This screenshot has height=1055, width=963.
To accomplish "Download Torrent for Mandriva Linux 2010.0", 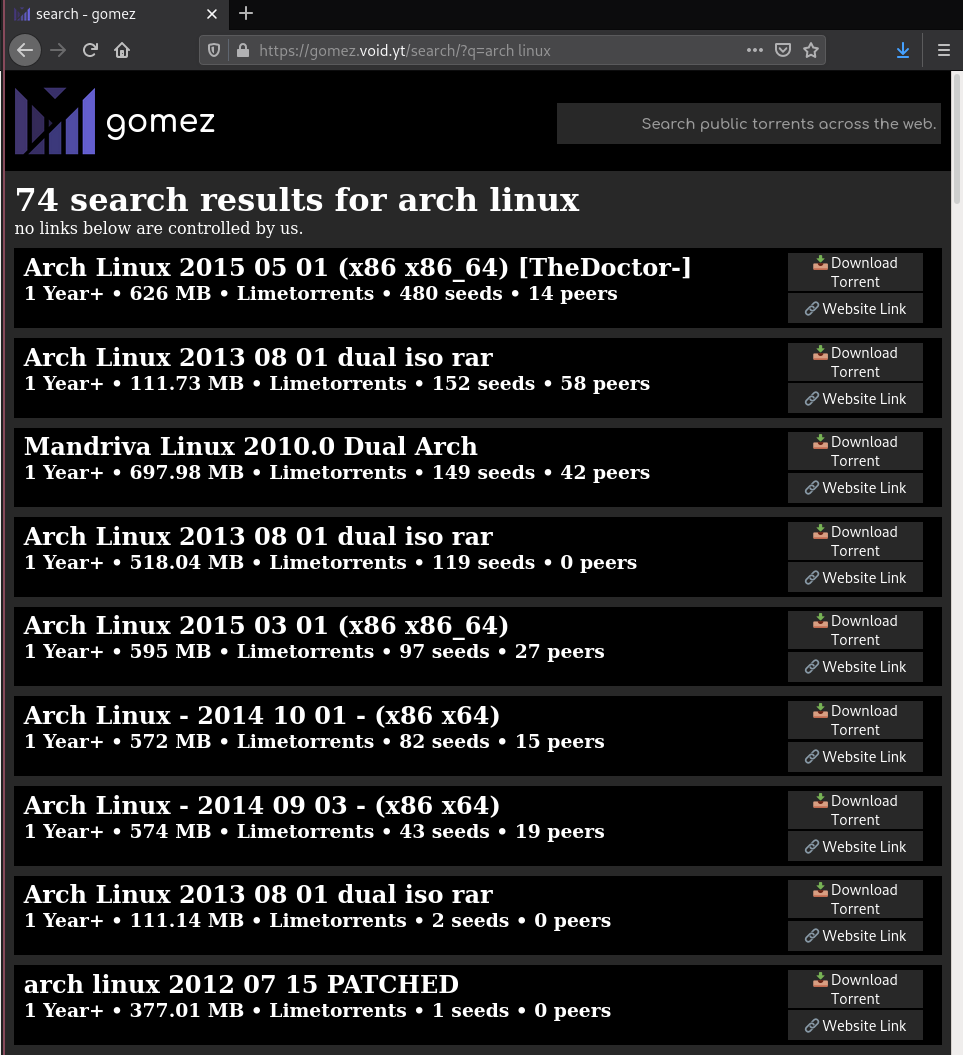I will pyautogui.click(x=855, y=451).
